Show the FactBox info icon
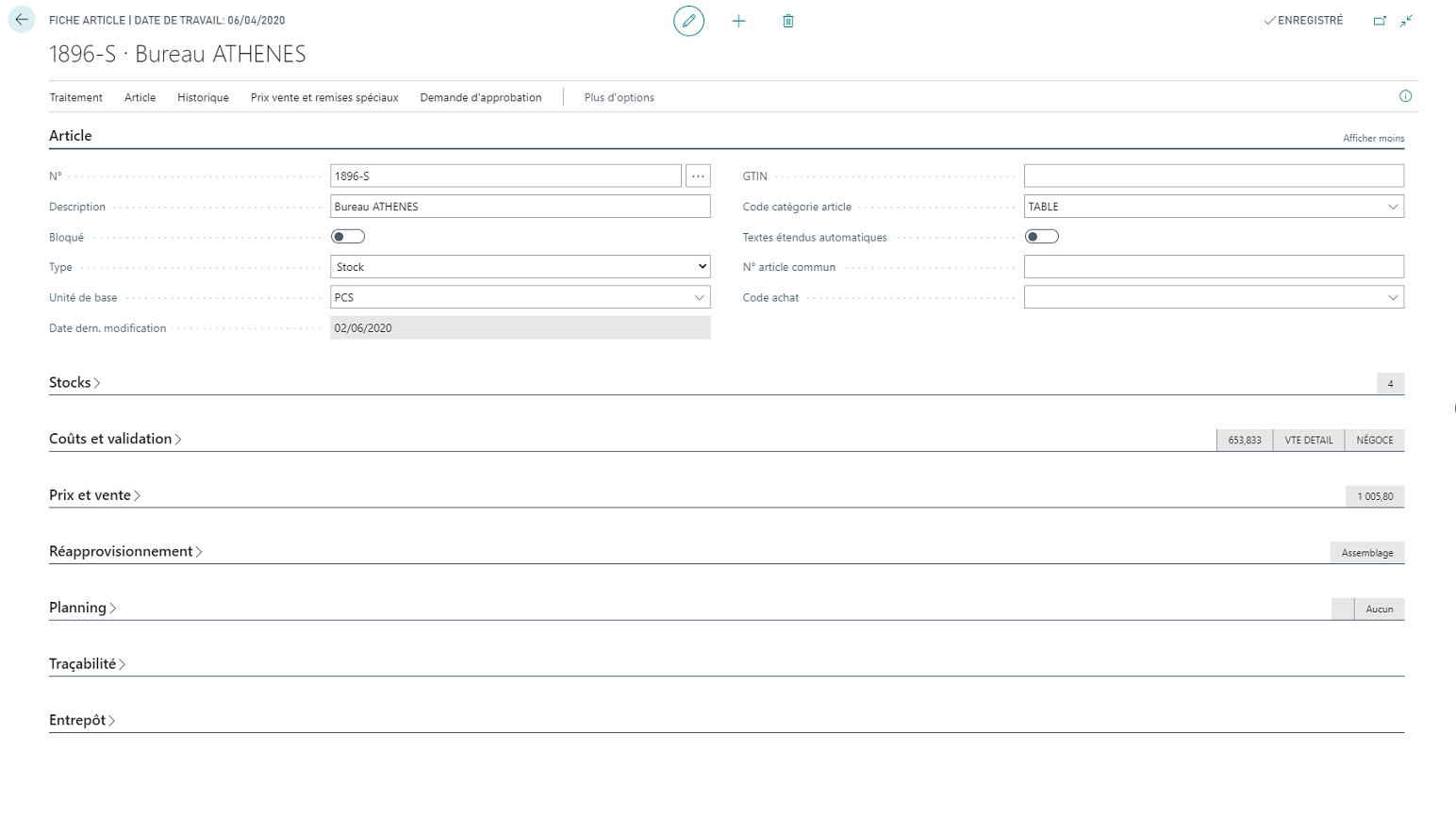Viewport: 1456px width, 819px height. (x=1405, y=96)
